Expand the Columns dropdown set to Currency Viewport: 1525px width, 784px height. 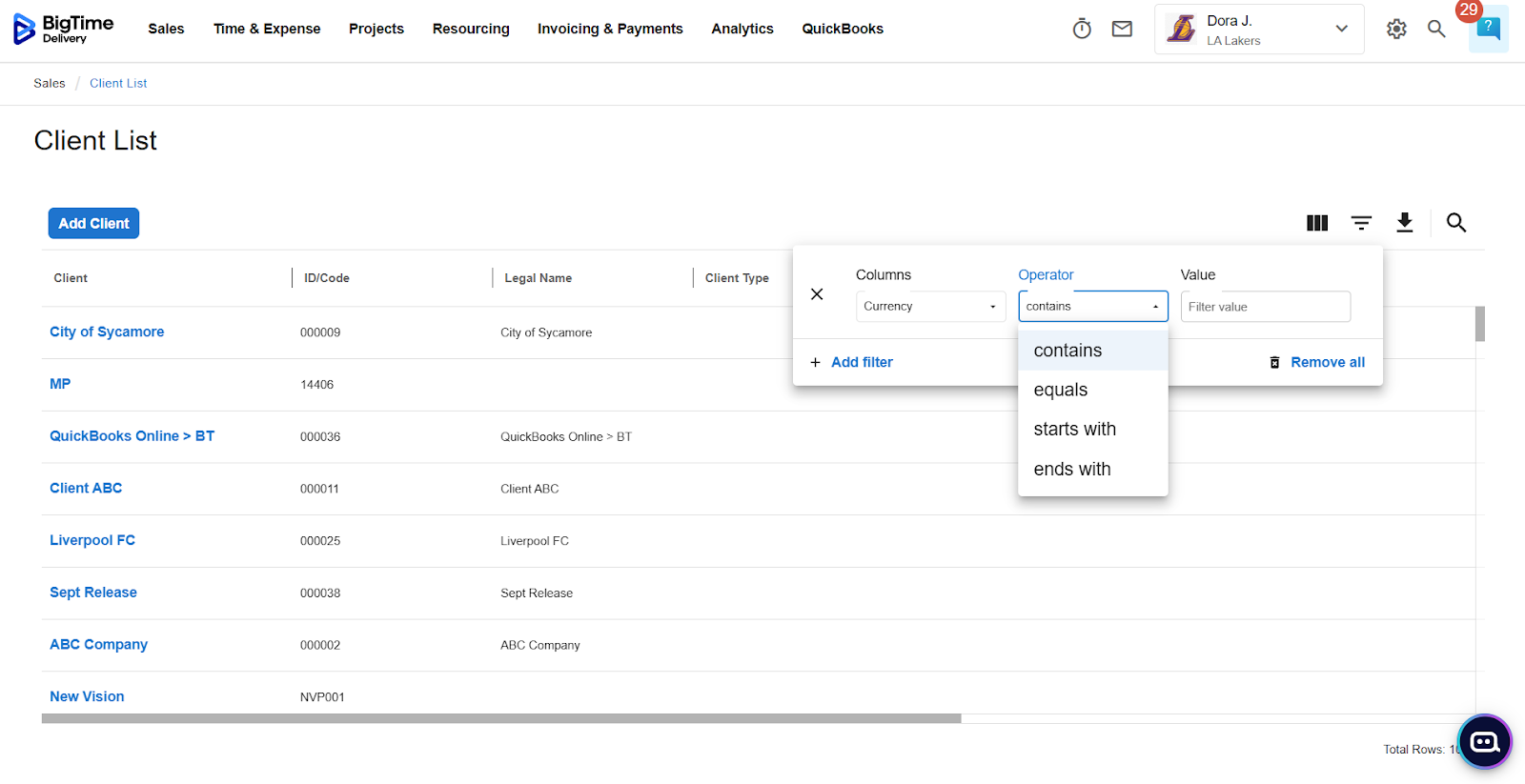(930, 307)
